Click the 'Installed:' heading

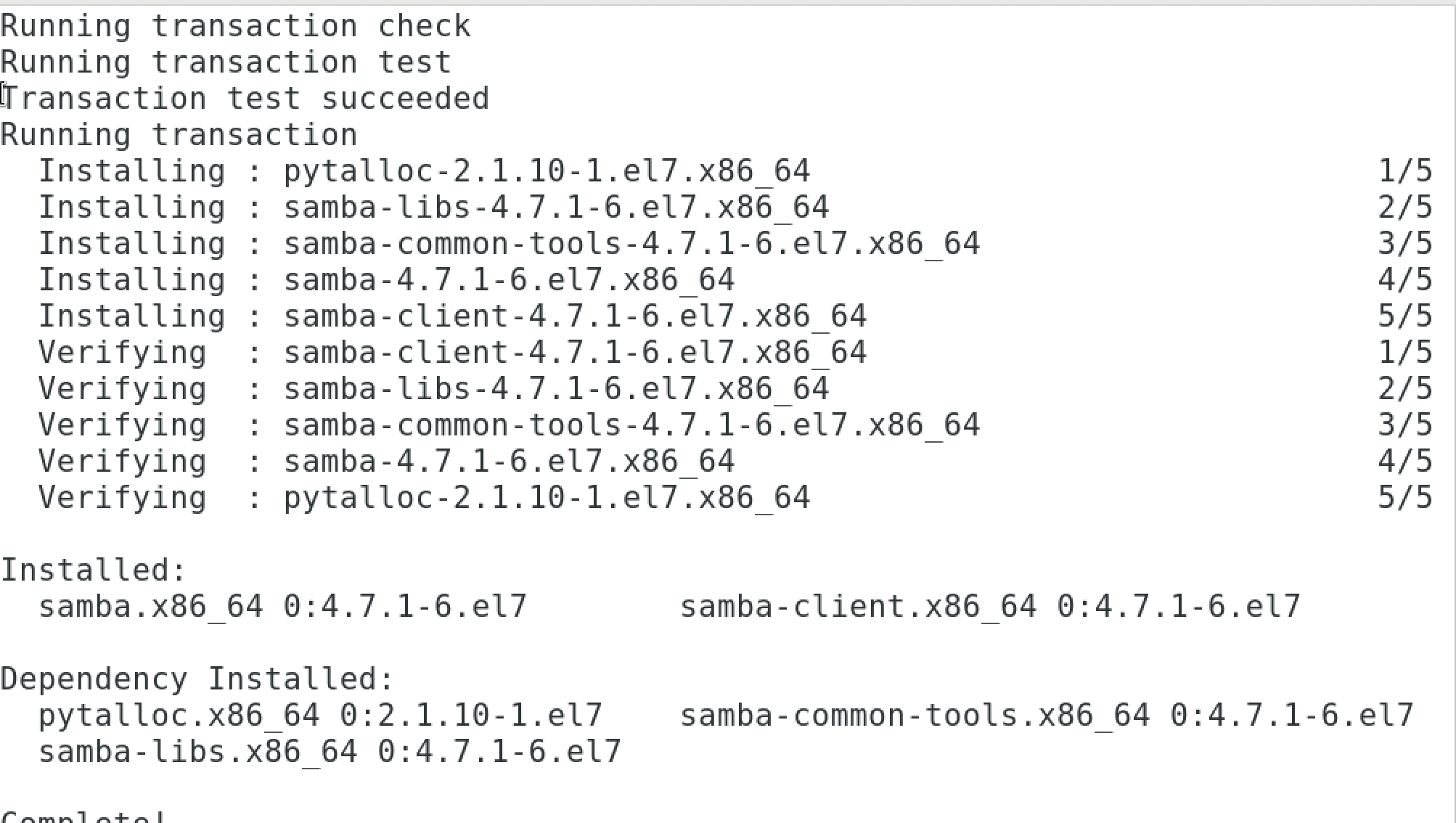pos(94,570)
